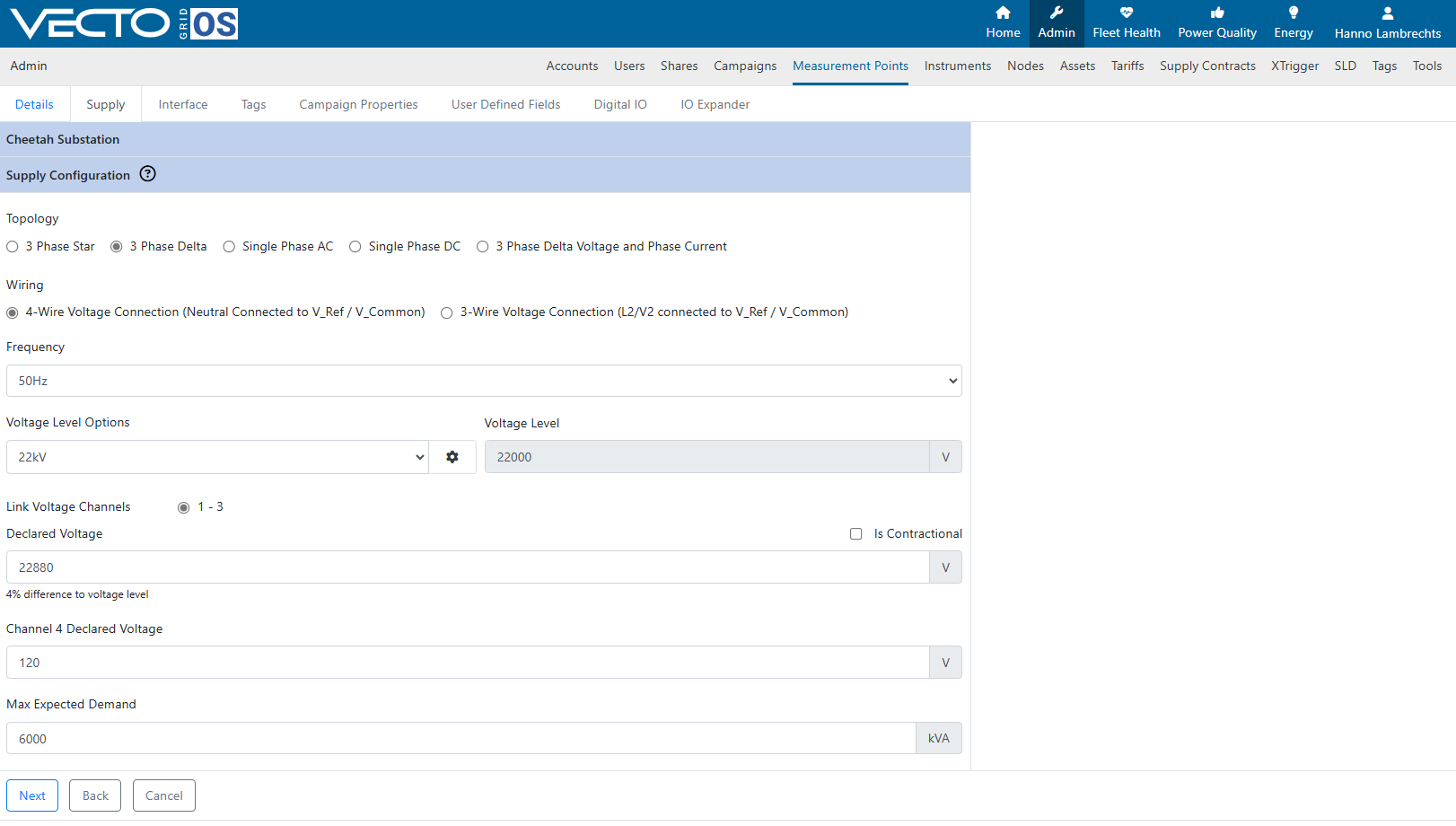Screen dimensions: 1456x826
Task: Open the Tariffs admin page
Action: point(1127,66)
